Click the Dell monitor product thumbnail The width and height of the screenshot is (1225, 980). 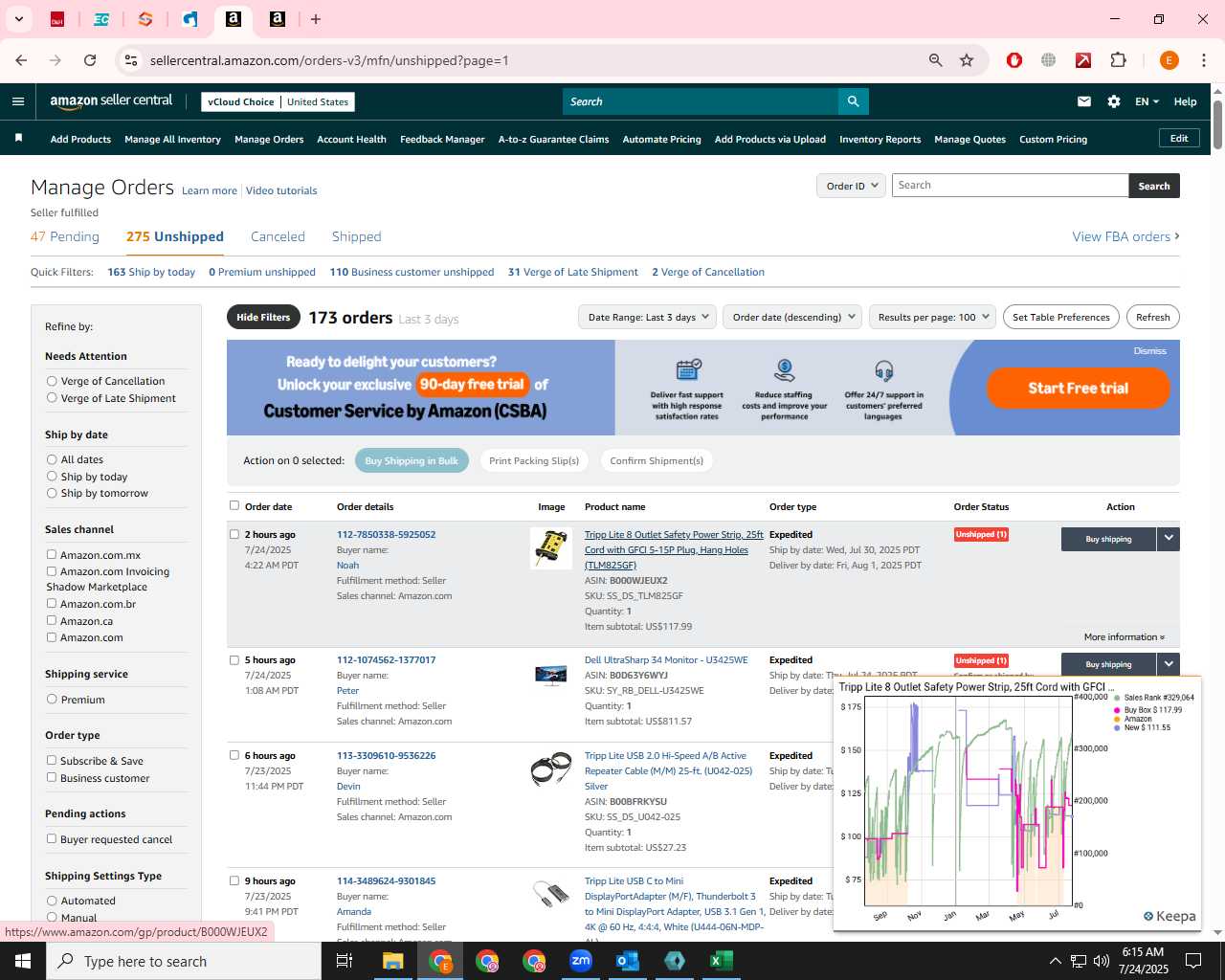point(551,675)
